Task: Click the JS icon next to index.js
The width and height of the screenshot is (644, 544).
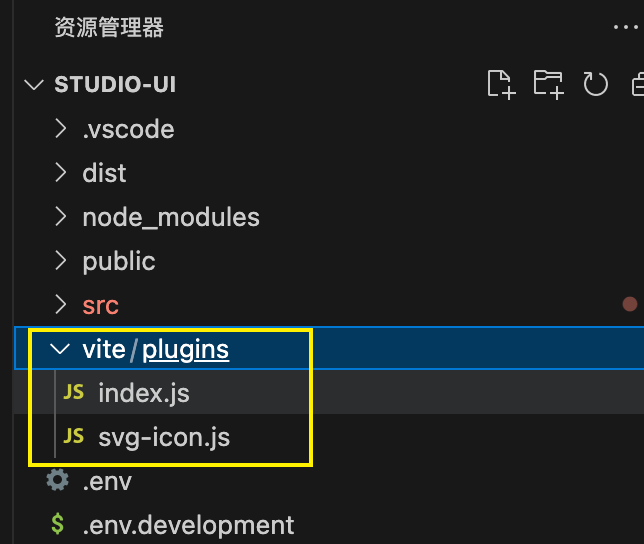Action: pyautogui.click(x=74, y=393)
